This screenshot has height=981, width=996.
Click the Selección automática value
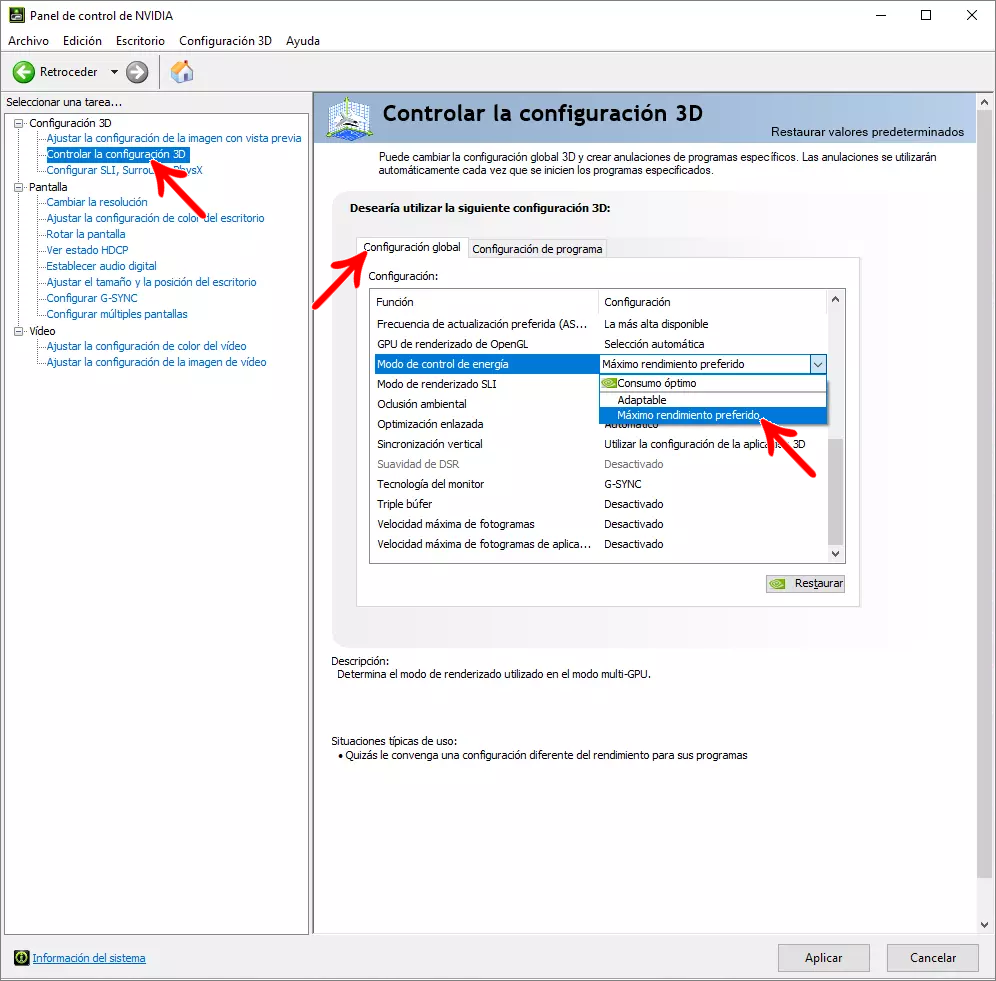click(654, 344)
